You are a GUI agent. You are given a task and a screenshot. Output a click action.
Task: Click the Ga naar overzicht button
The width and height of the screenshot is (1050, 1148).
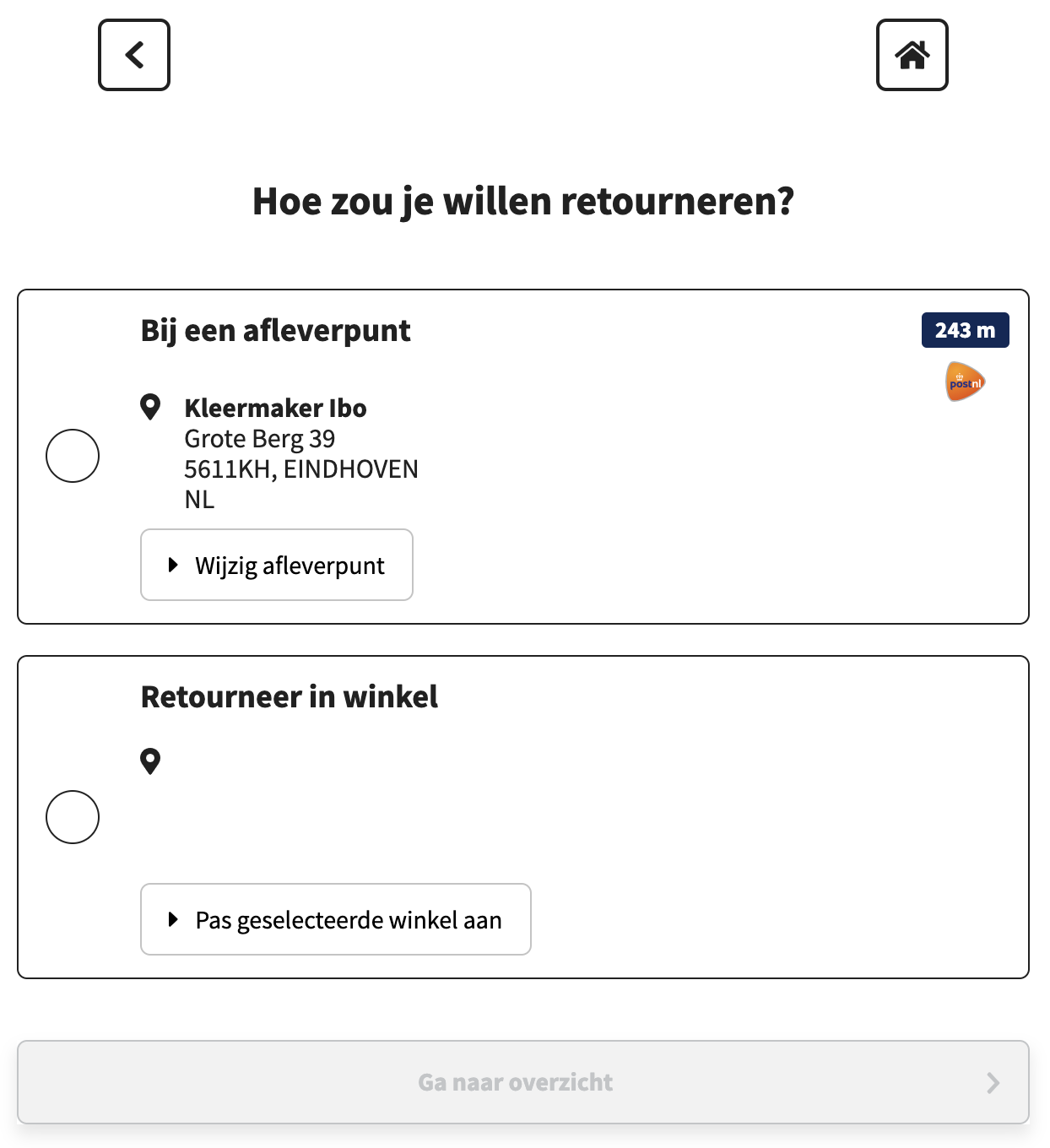pos(523,1082)
